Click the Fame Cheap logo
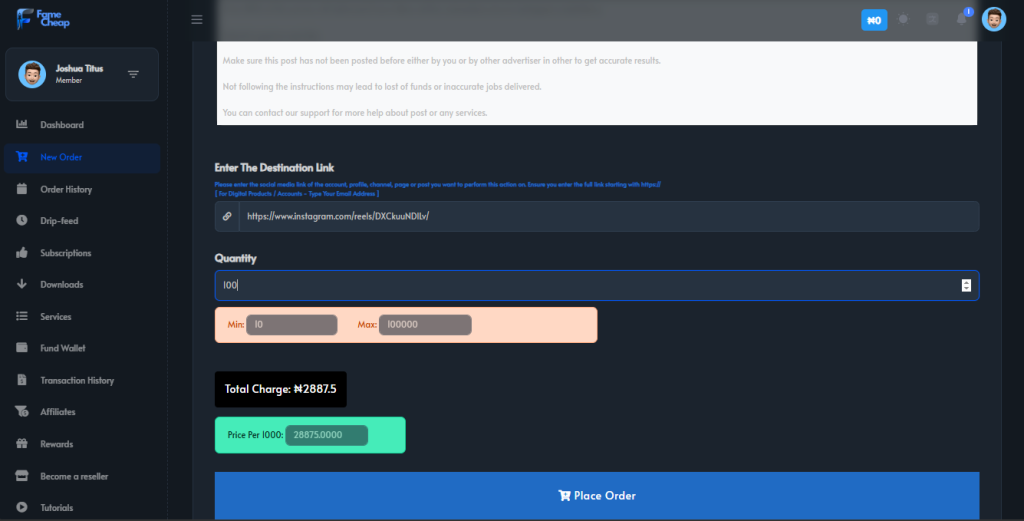This screenshot has width=1024, height=521. click(43, 19)
